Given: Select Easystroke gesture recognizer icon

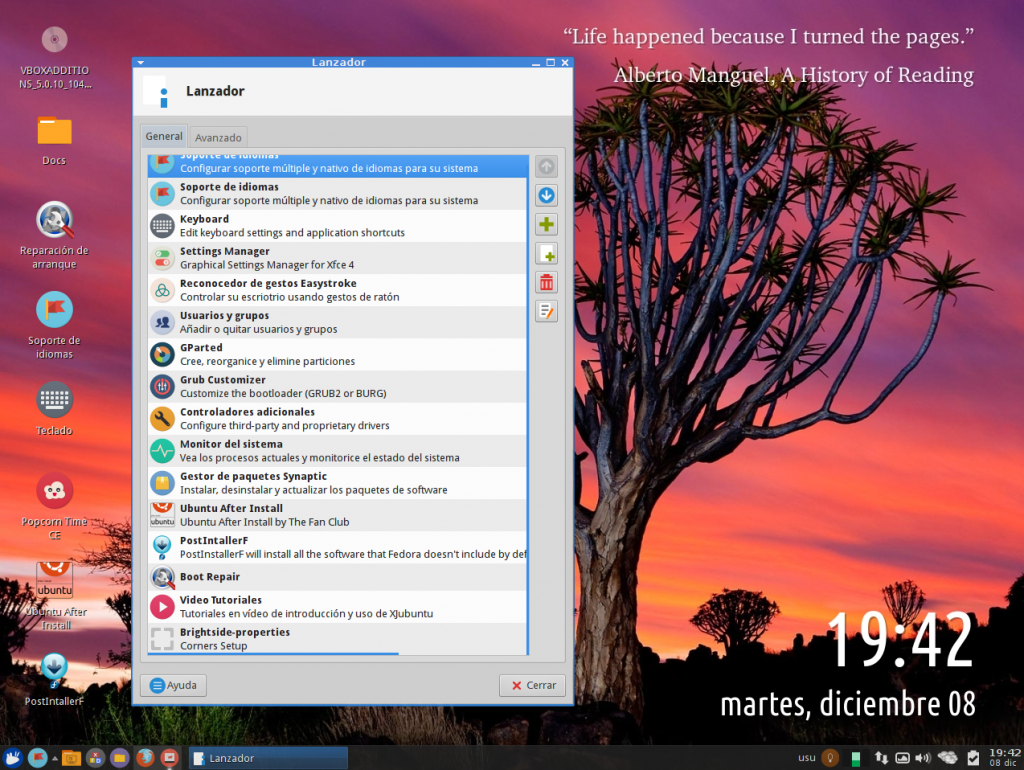Looking at the screenshot, I should [163, 290].
